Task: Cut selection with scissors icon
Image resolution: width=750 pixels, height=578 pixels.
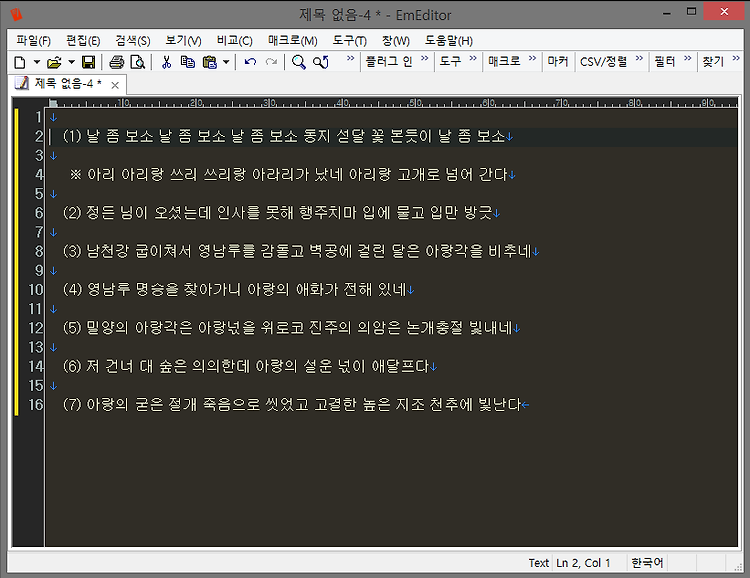Action: tap(166, 62)
